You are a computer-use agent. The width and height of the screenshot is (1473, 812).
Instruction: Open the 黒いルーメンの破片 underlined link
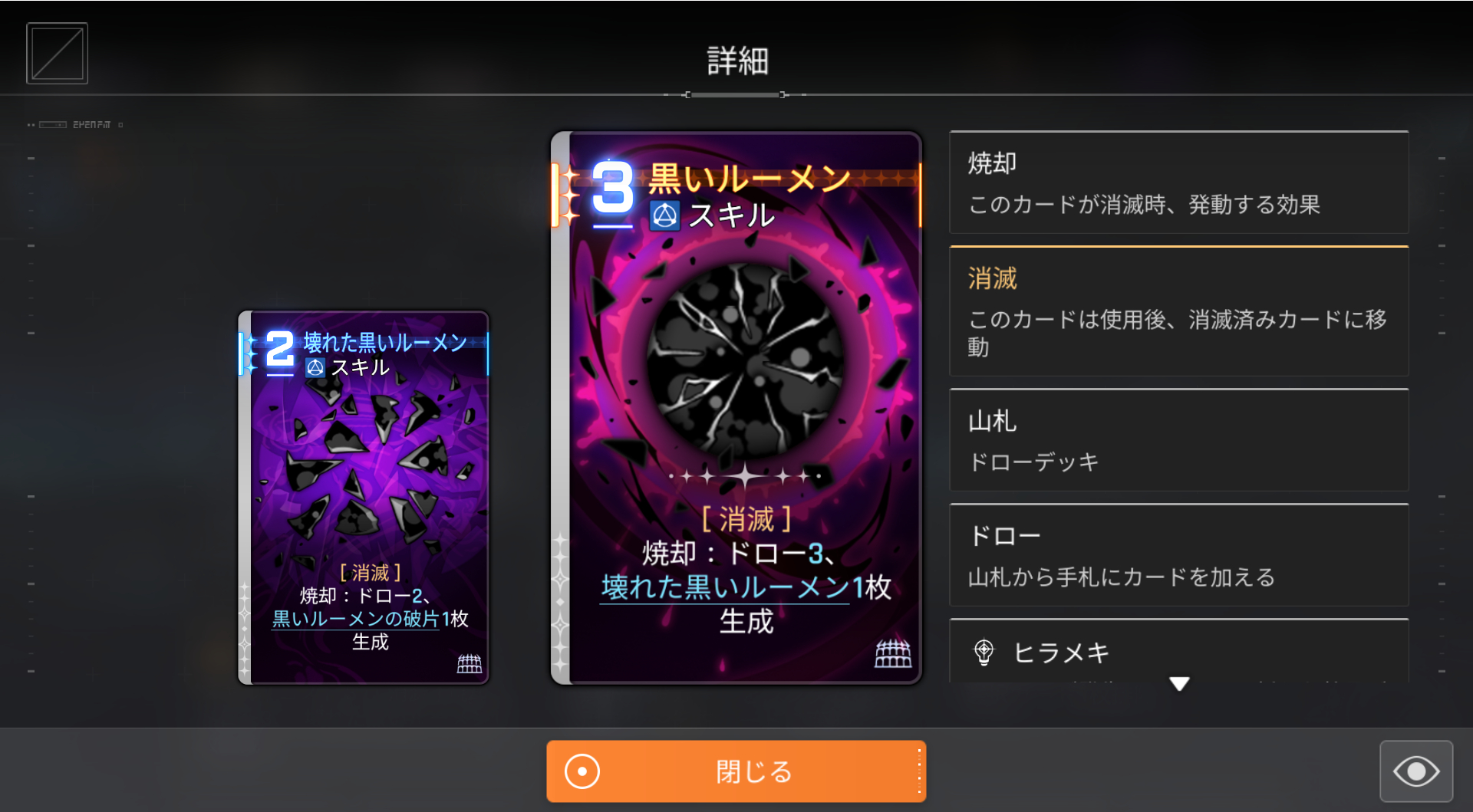[356, 619]
